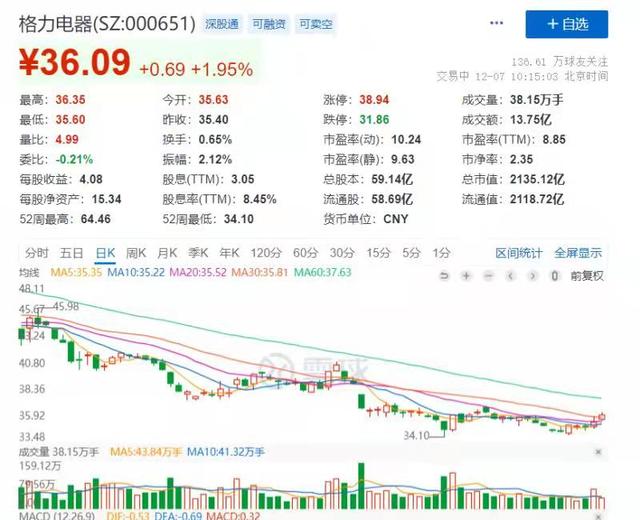Switch to 五日 five-day tab
The height and width of the screenshot is (520, 640).
click(x=71, y=253)
